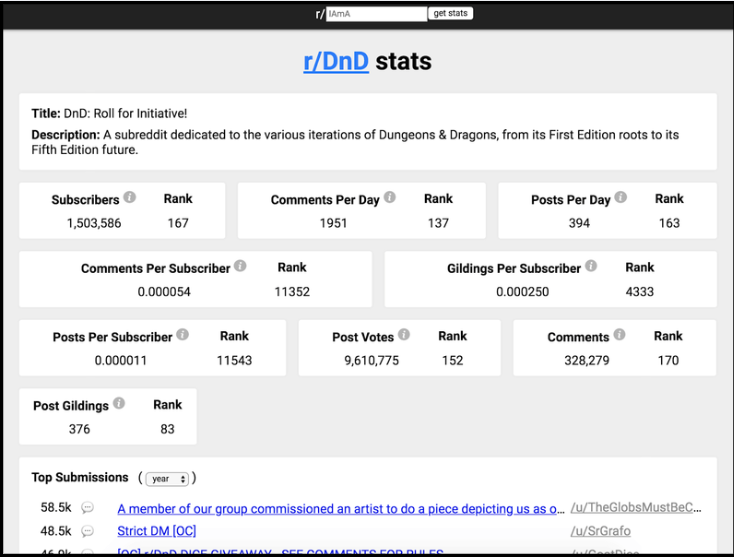The width and height of the screenshot is (734, 557).
Task: Click info icon beside Post Gildings
Action: click(x=119, y=404)
